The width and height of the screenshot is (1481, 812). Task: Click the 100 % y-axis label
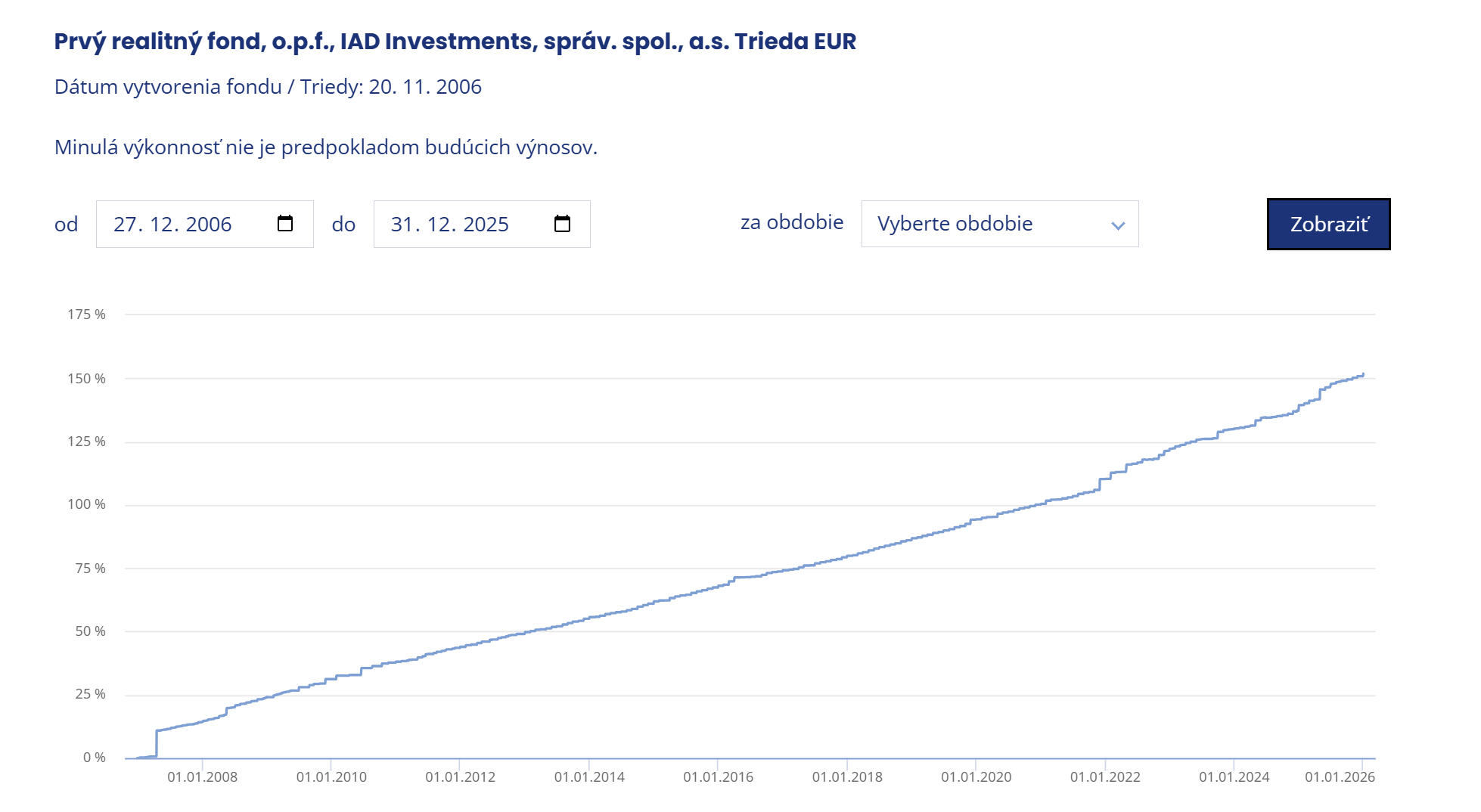86,504
